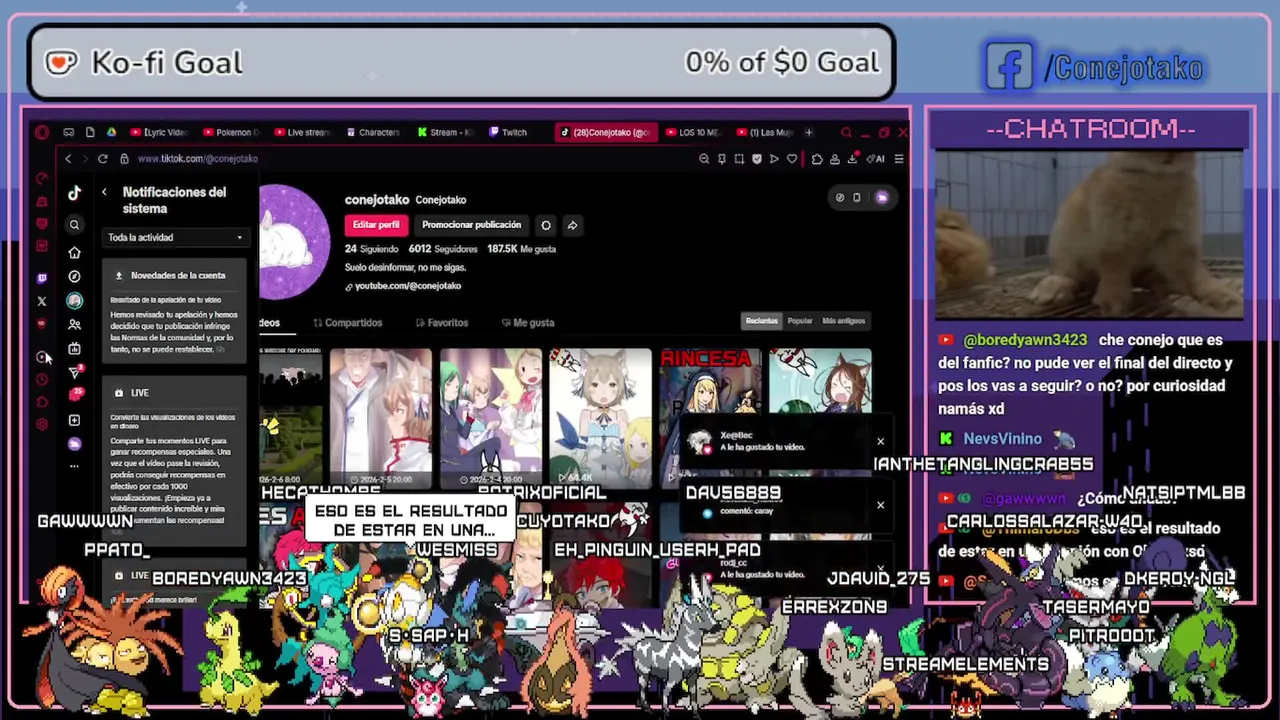Open the youtube.com/@conejotako bio link
Viewport: 1280px width, 720px height.
click(x=403, y=286)
